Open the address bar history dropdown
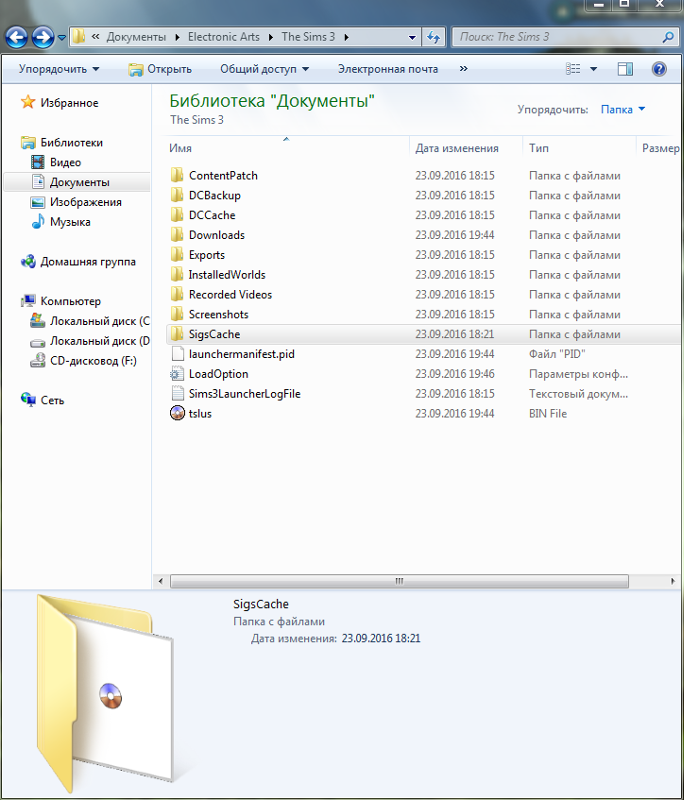Image resolution: width=684 pixels, height=800 pixels. [412, 37]
